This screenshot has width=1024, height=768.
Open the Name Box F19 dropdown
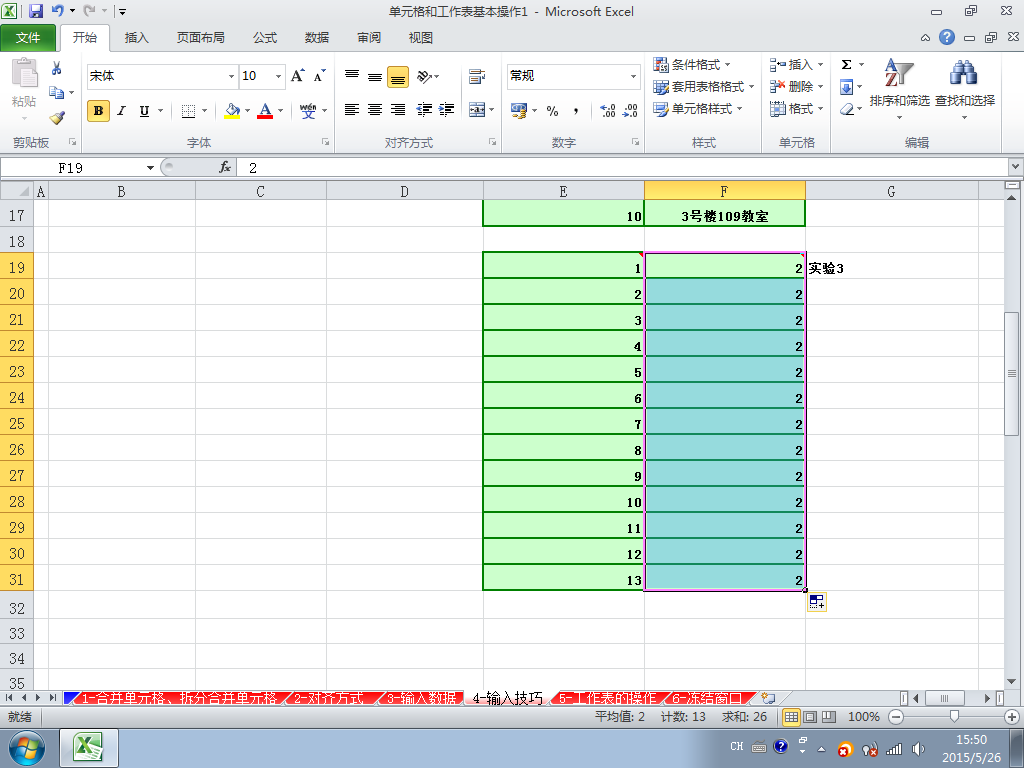pyautogui.click(x=150, y=168)
